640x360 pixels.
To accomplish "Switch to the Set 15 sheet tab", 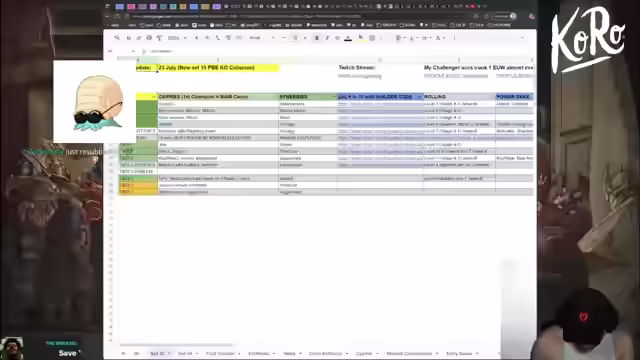I will (157, 353).
